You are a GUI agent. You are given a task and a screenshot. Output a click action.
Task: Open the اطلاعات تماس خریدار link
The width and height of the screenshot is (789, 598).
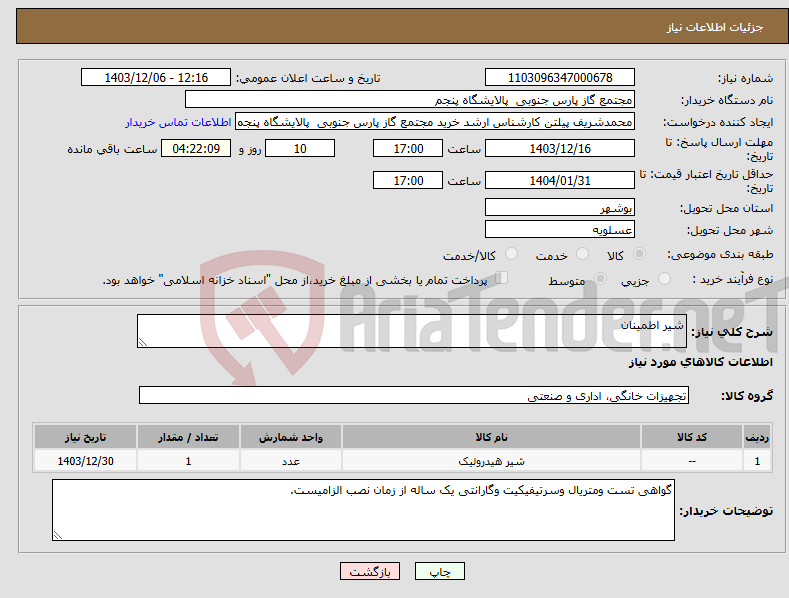pyautogui.click(x=178, y=122)
